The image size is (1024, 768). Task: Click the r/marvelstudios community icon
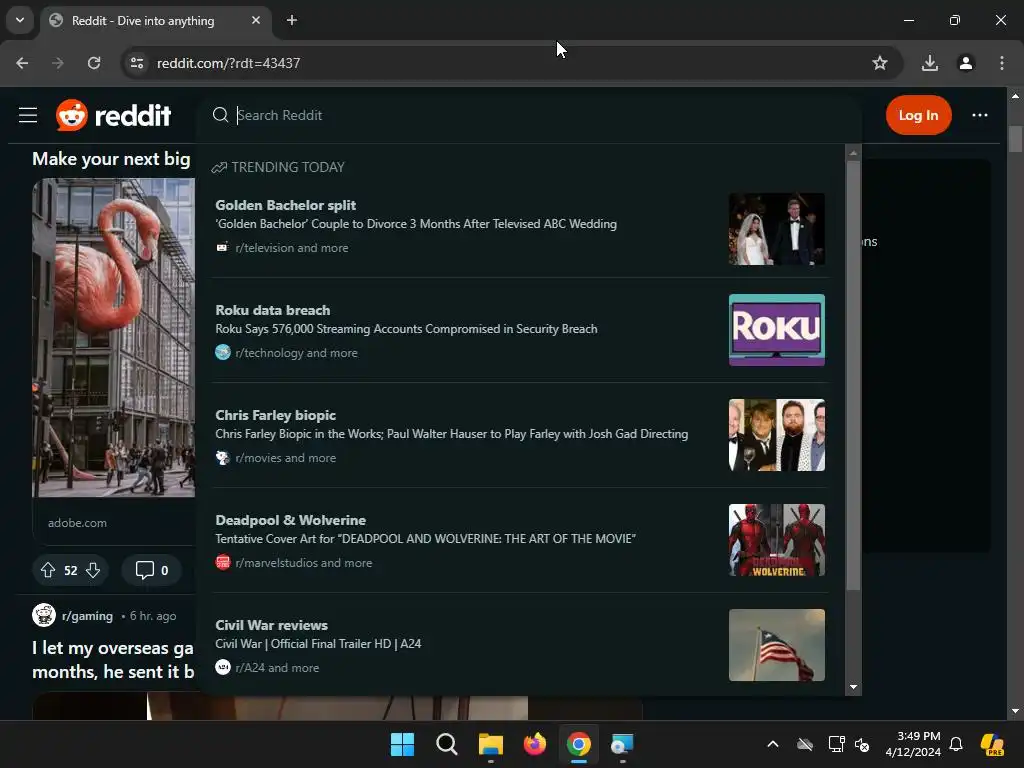(223, 562)
